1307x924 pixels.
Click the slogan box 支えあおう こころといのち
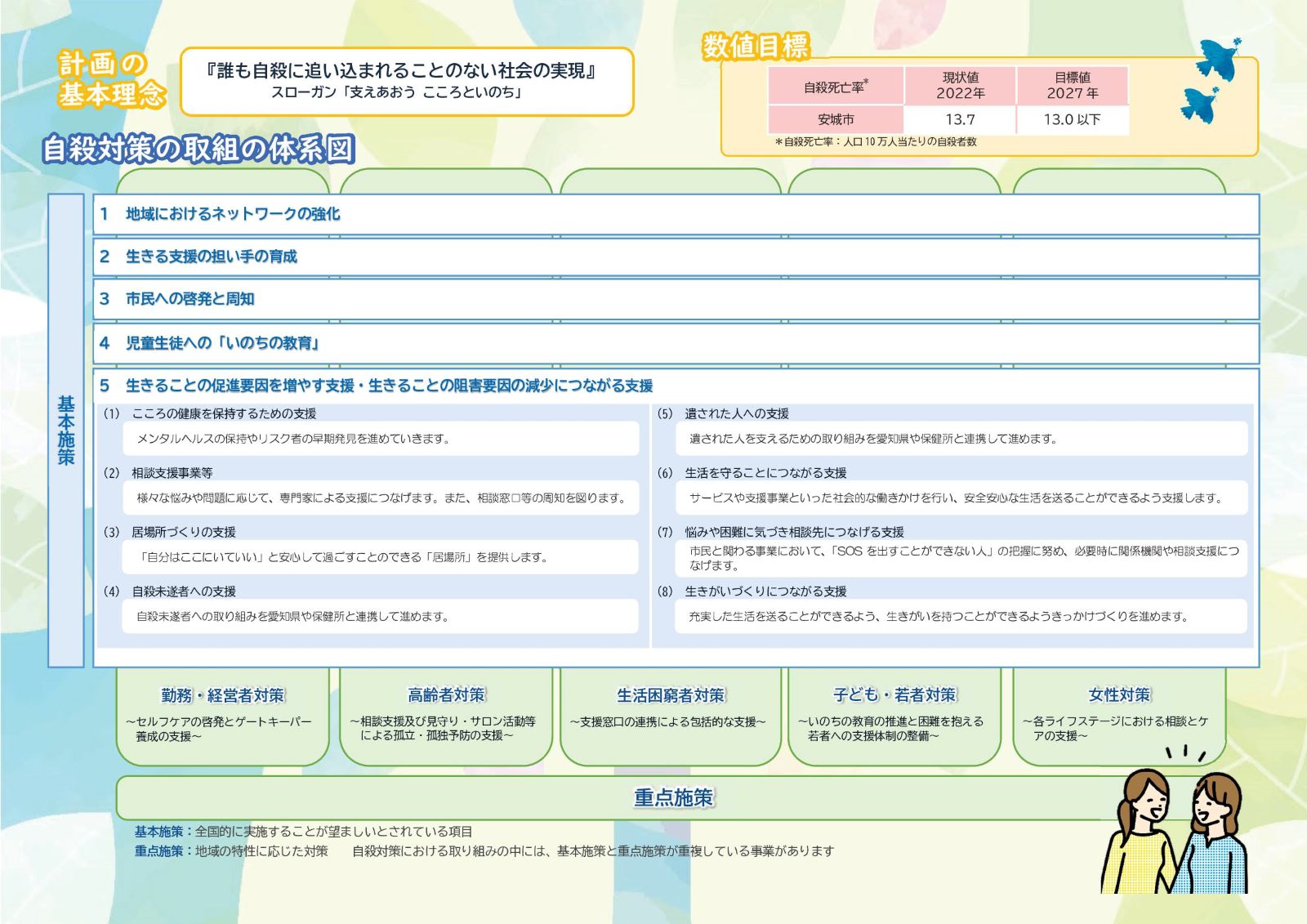point(407,82)
